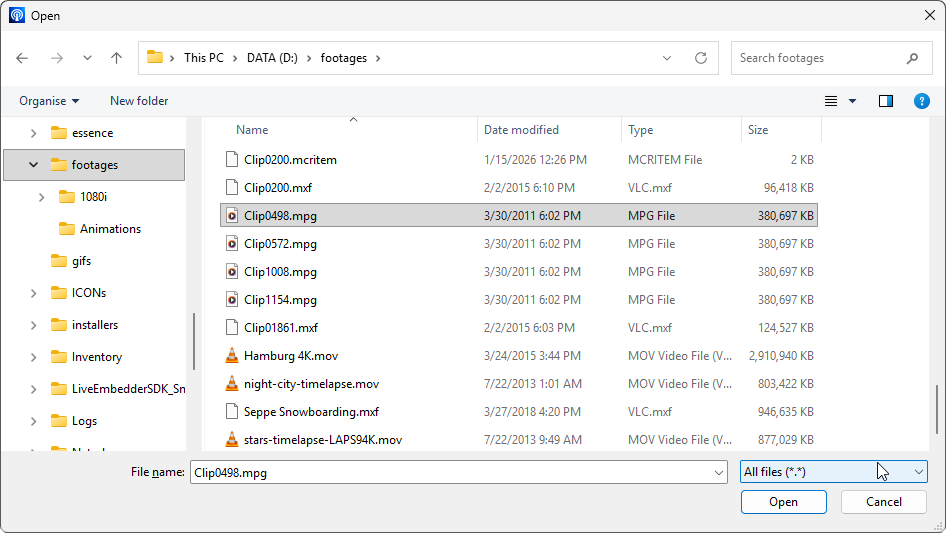Click the search magnifier icon
Viewport: 946px width, 533px height.
coord(912,58)
